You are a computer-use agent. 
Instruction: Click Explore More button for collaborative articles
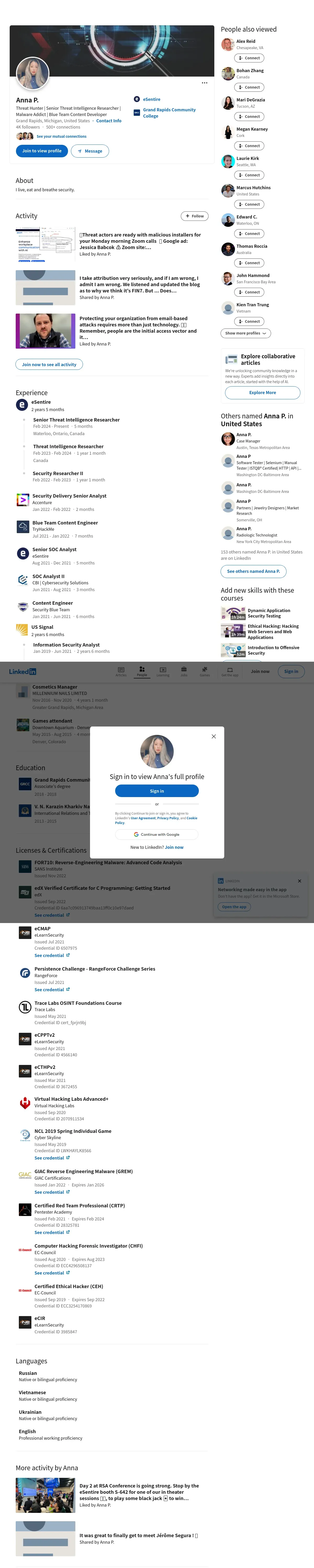pos(262,393)
